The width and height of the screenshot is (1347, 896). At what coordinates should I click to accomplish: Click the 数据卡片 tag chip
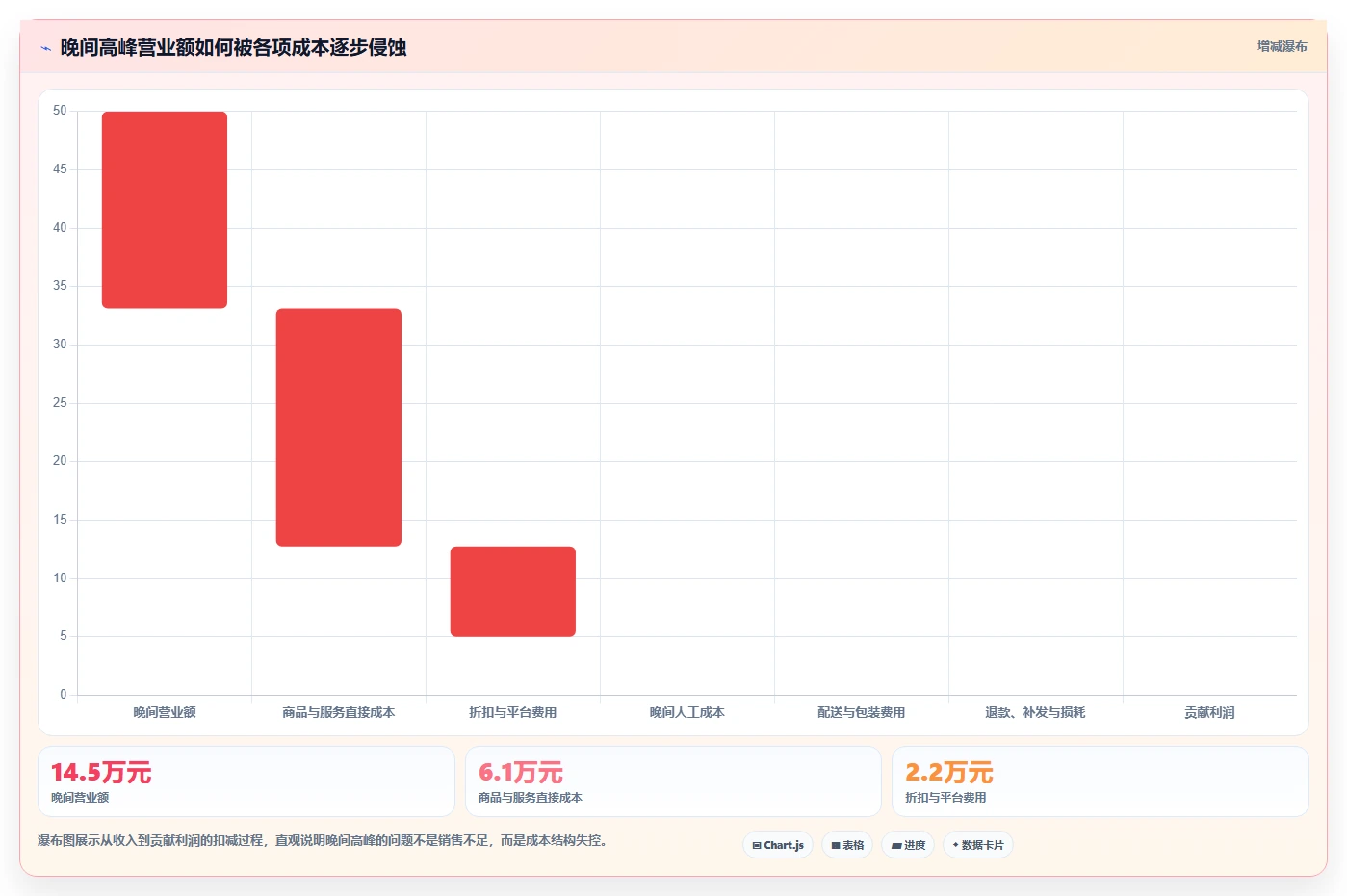978,845
